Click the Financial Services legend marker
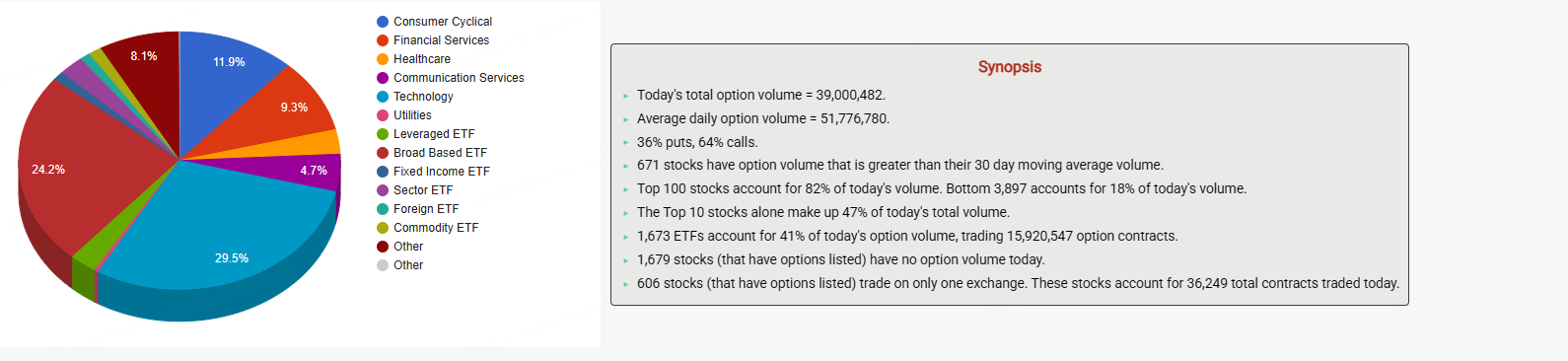The image size is (1568, 361). tap(383, 40)
